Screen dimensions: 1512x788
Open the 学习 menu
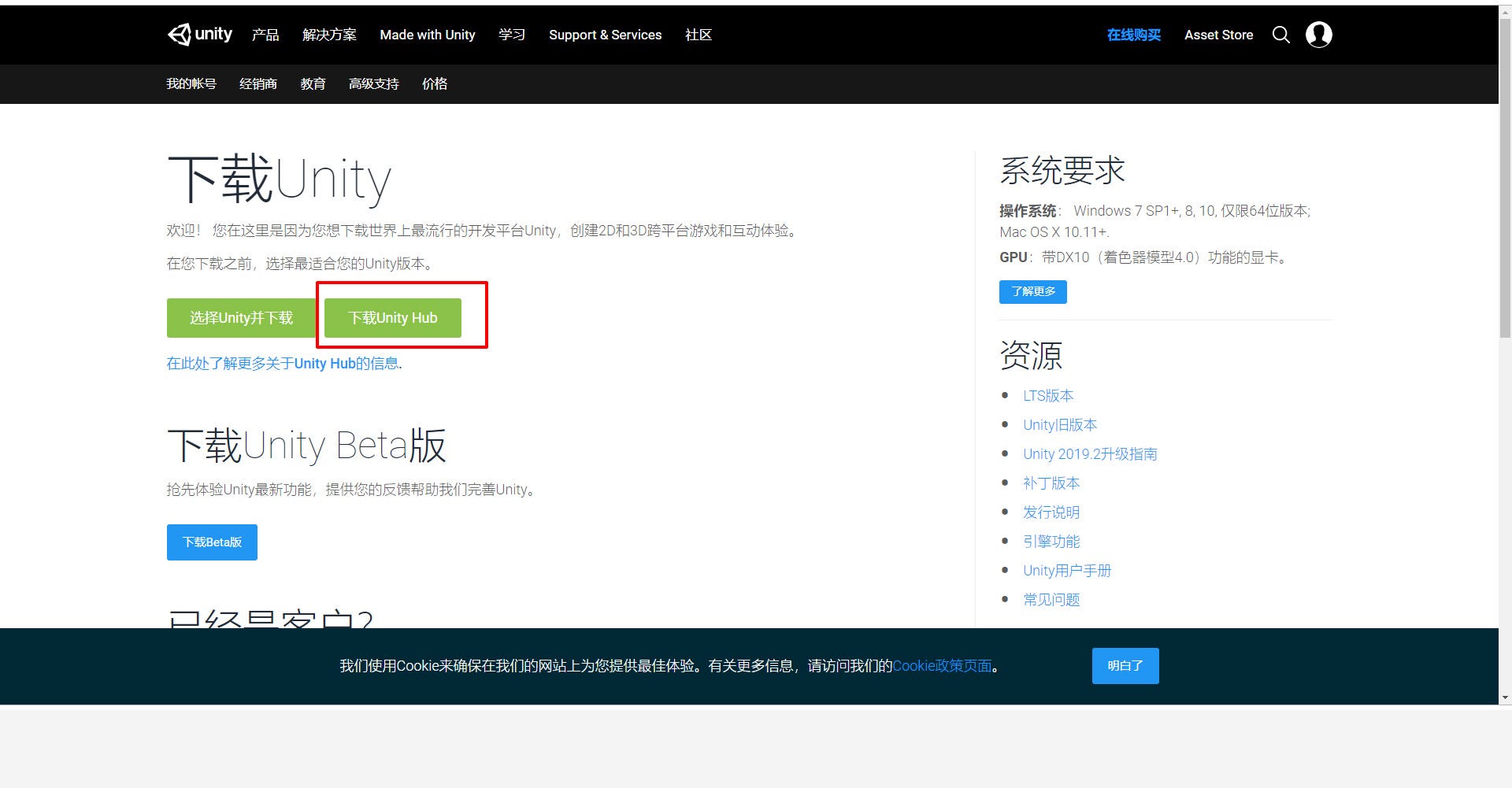point(512,35)
